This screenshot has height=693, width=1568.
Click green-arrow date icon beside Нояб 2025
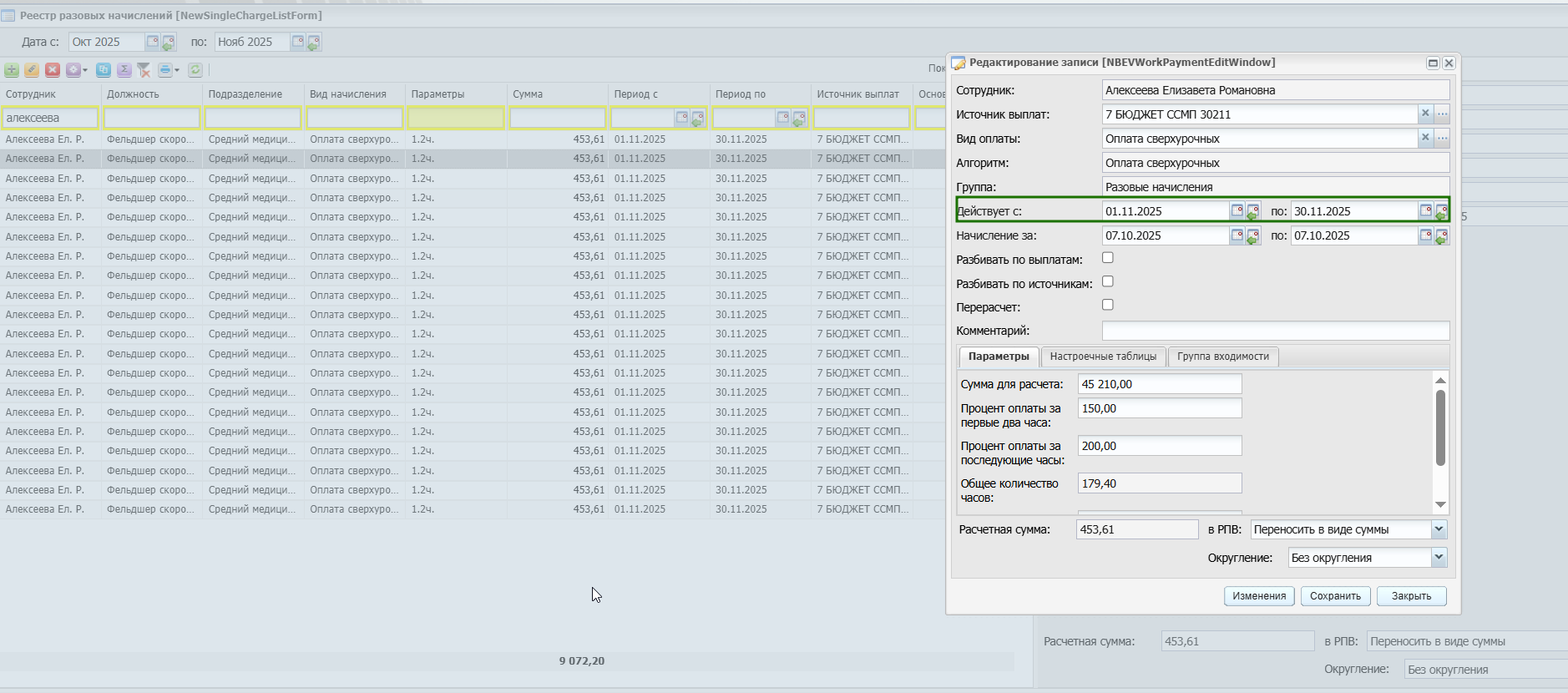[x=314, y=42]
